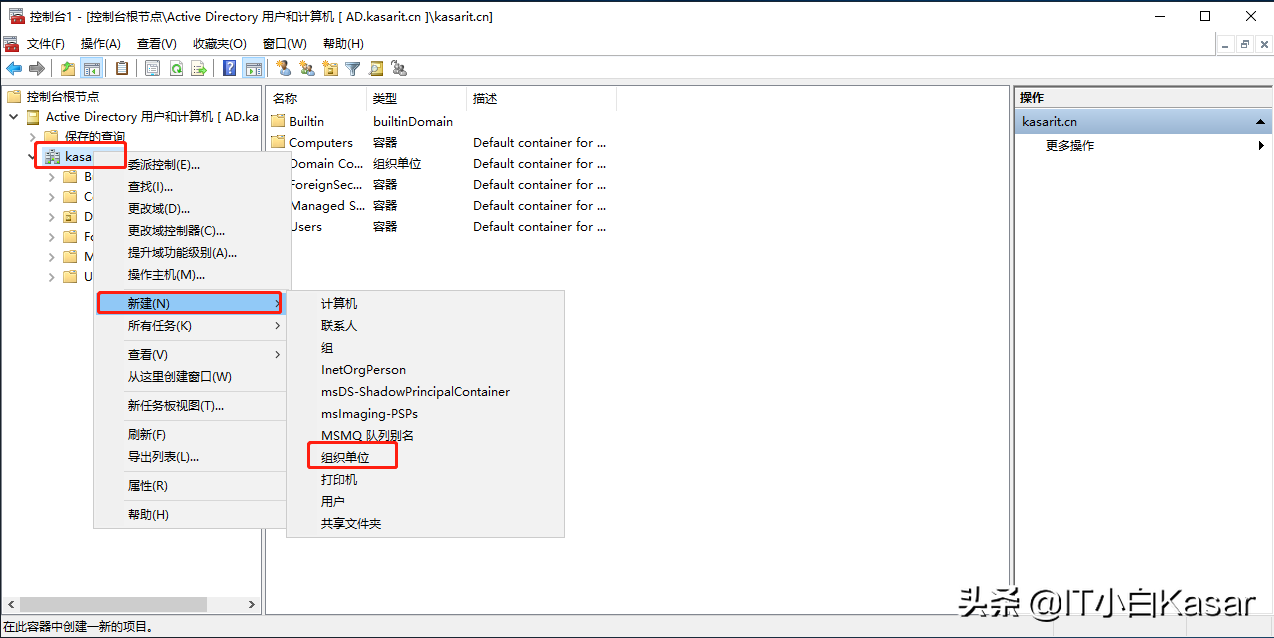Image resolution: width=1274 pixels, height=638 pixels.
Task: Toggle the show/hide console tree icon
Action: coord(92,68)
